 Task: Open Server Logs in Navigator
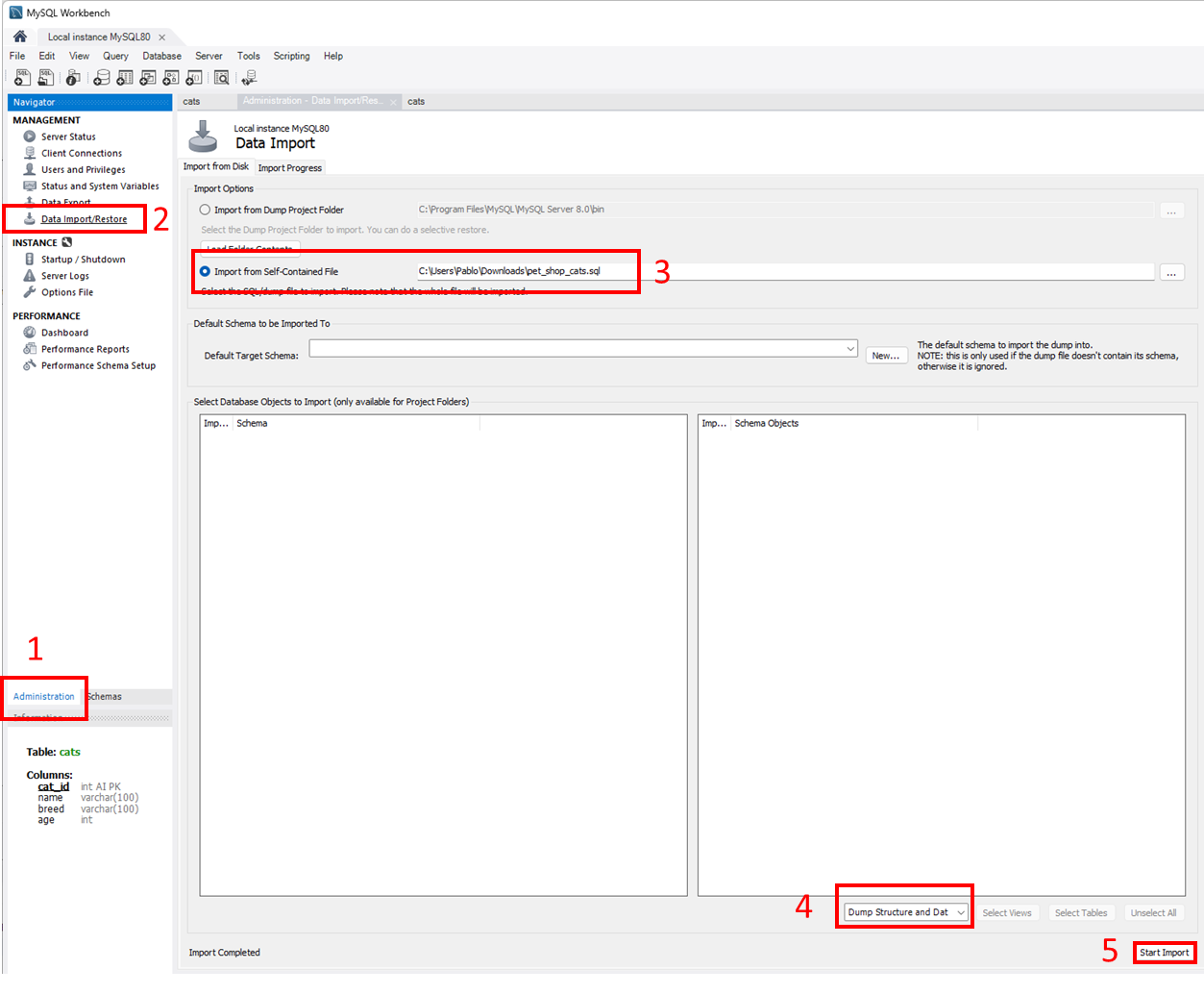click(64, 276)
